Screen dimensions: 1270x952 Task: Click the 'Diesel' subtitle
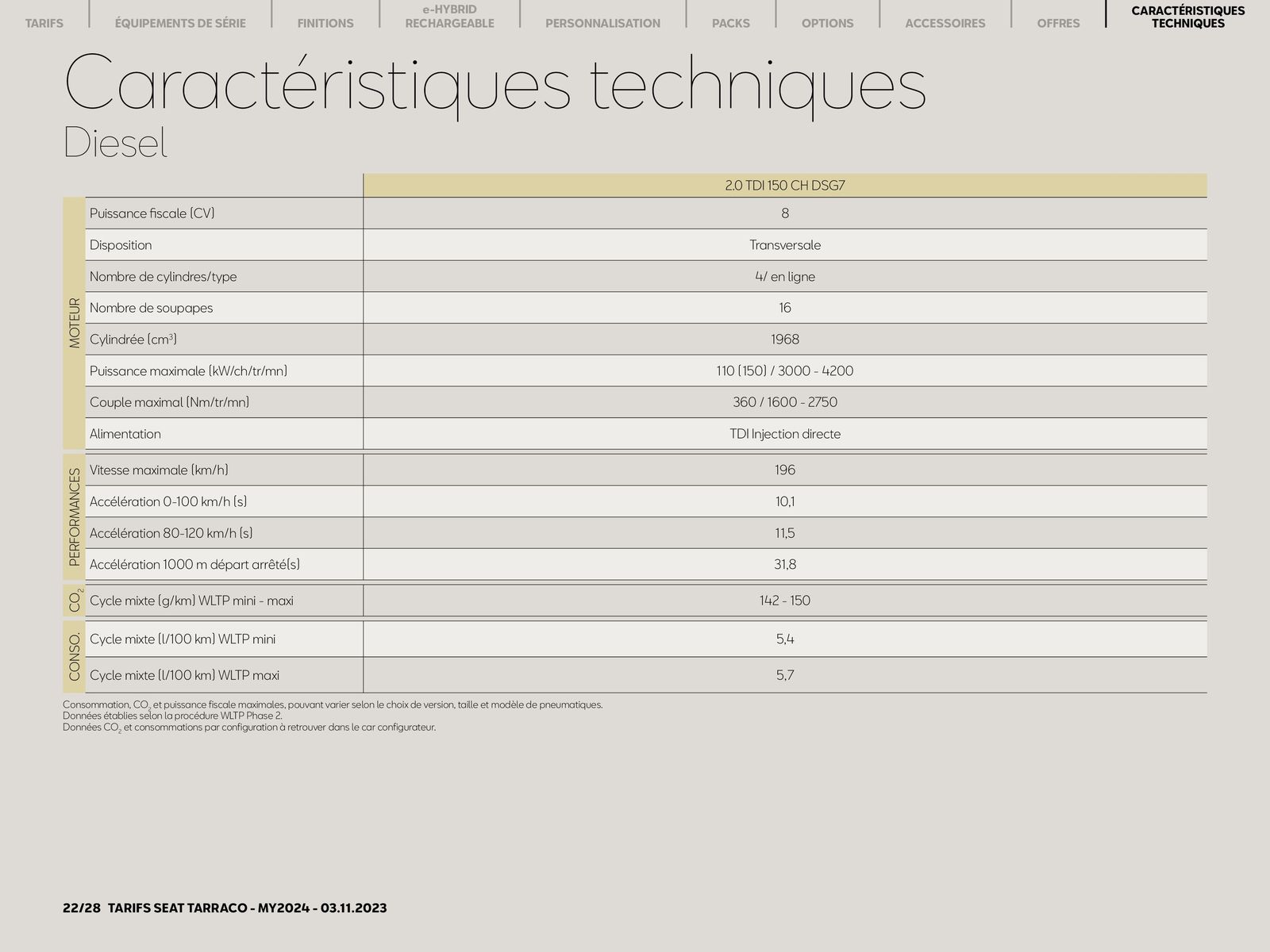115,143
